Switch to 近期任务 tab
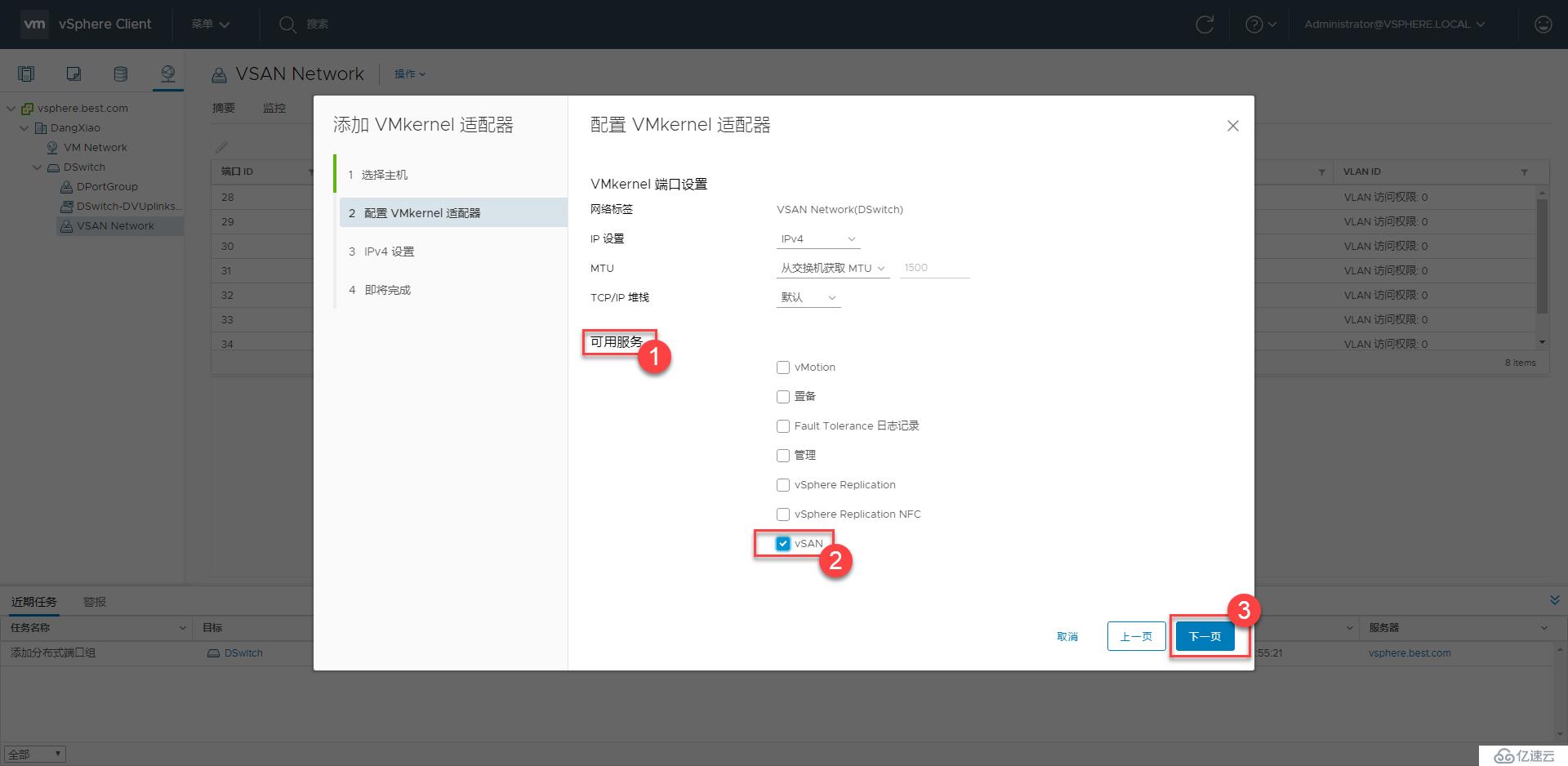Image resolution: width=1568 pixels, height=766 pixels. 34,602
